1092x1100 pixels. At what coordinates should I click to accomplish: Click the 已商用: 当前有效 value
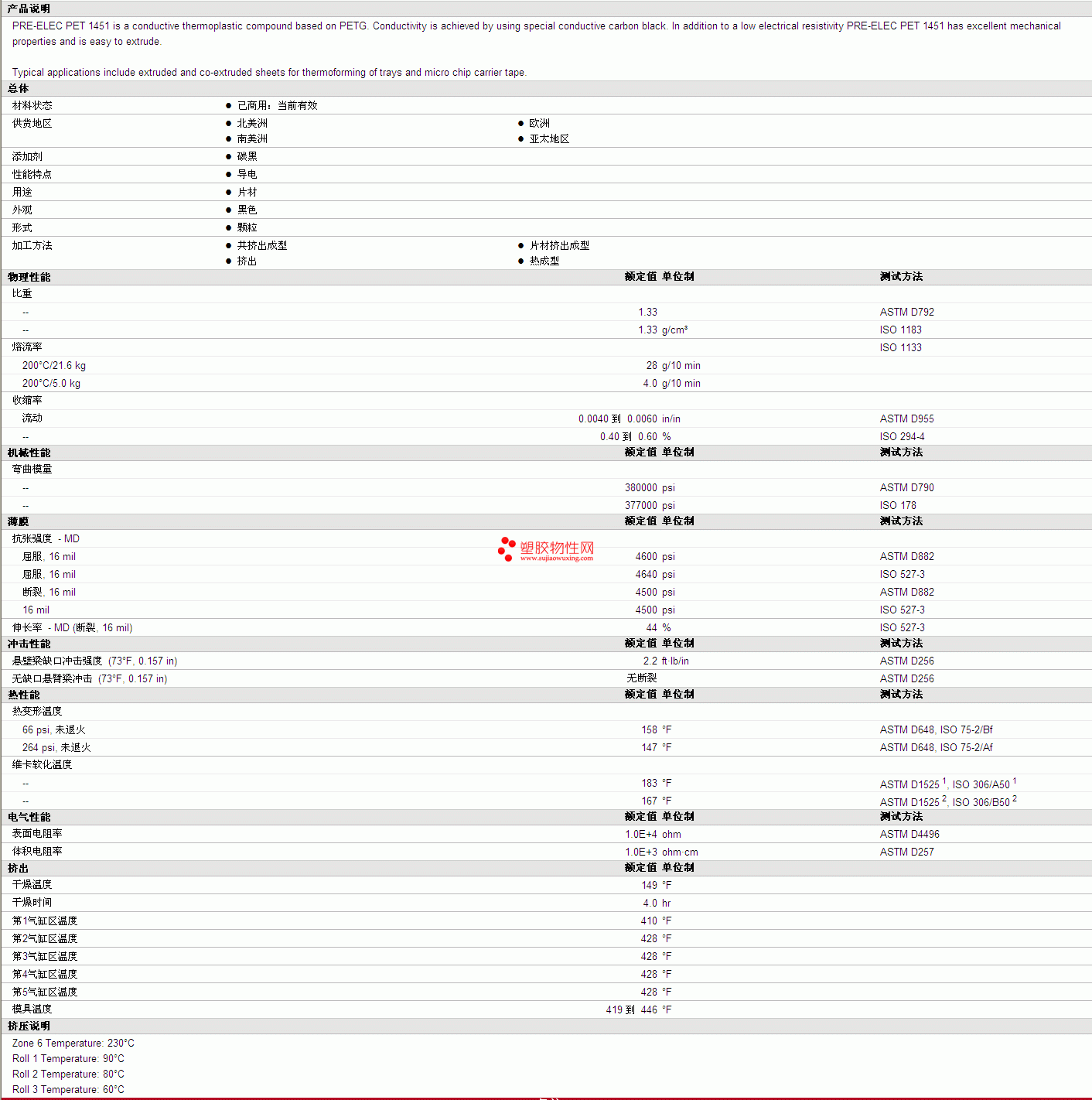click(277, 105)
